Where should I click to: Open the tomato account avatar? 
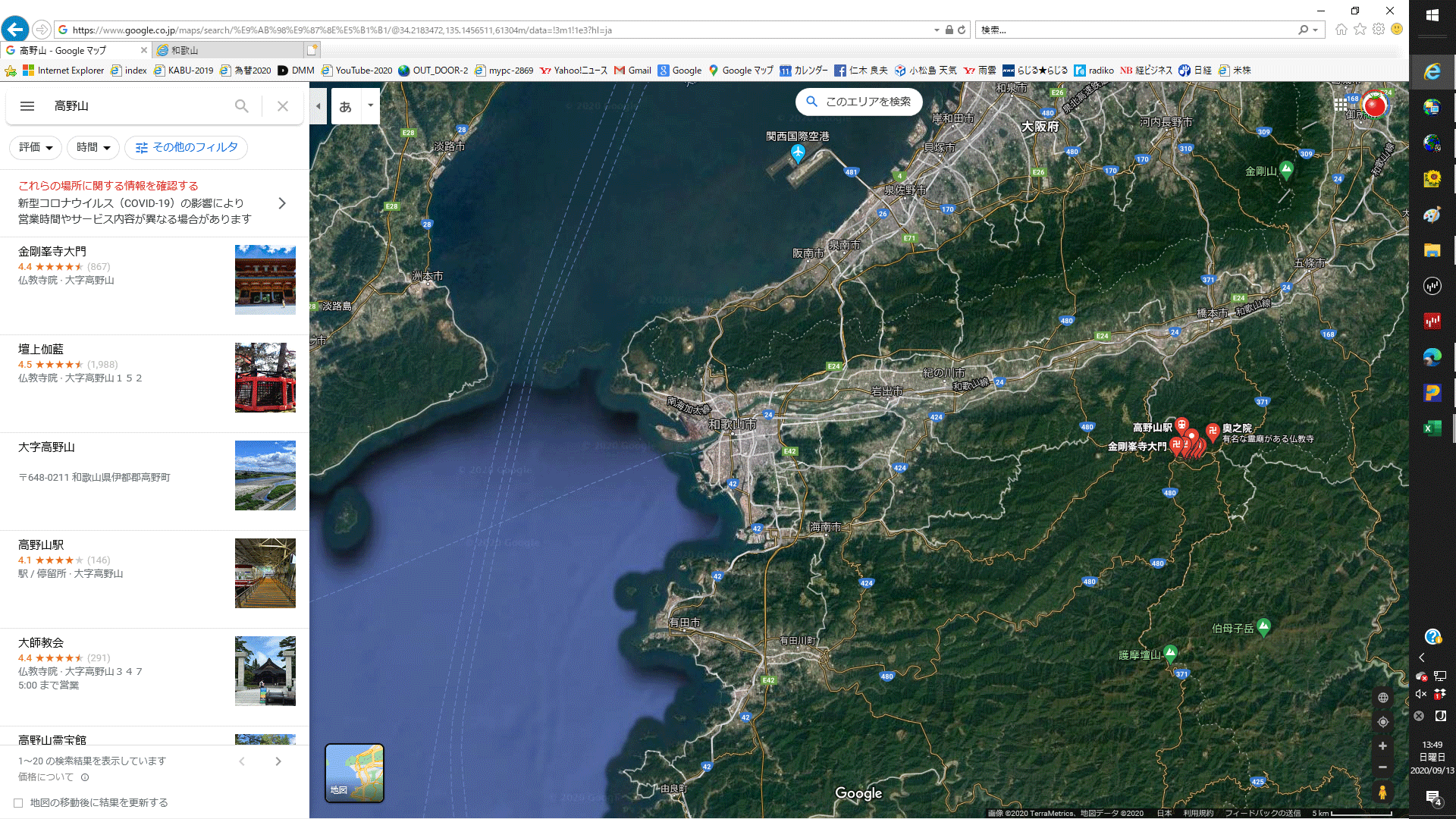click(x=1374, y=105)
